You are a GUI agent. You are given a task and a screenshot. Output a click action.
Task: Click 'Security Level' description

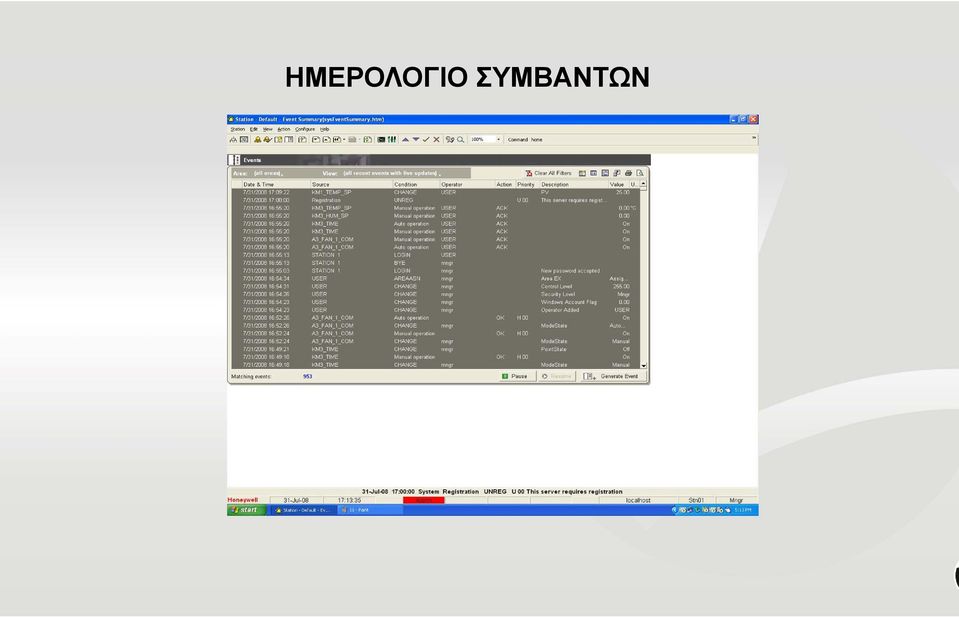558,294
